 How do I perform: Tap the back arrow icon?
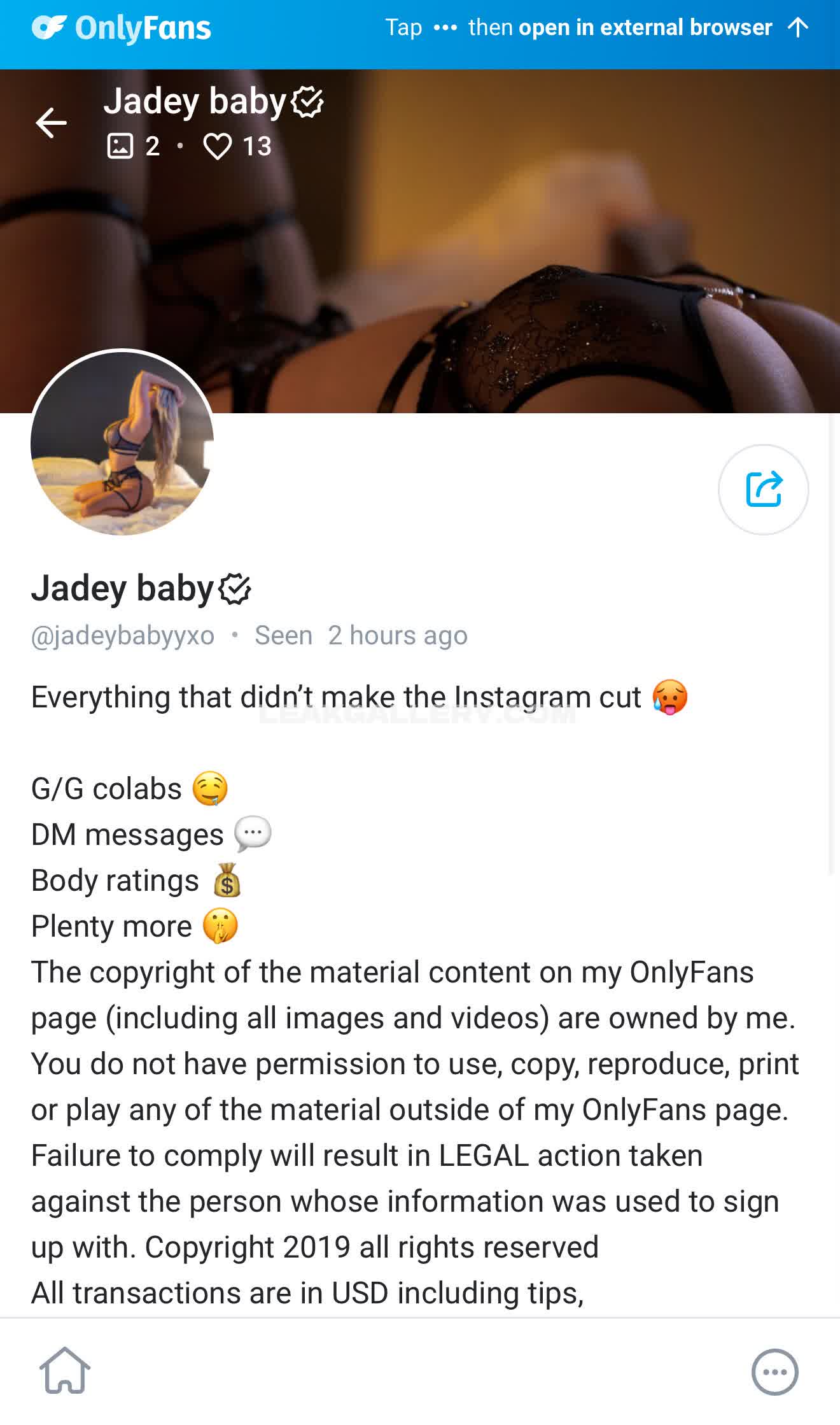[x=51, y=123]
